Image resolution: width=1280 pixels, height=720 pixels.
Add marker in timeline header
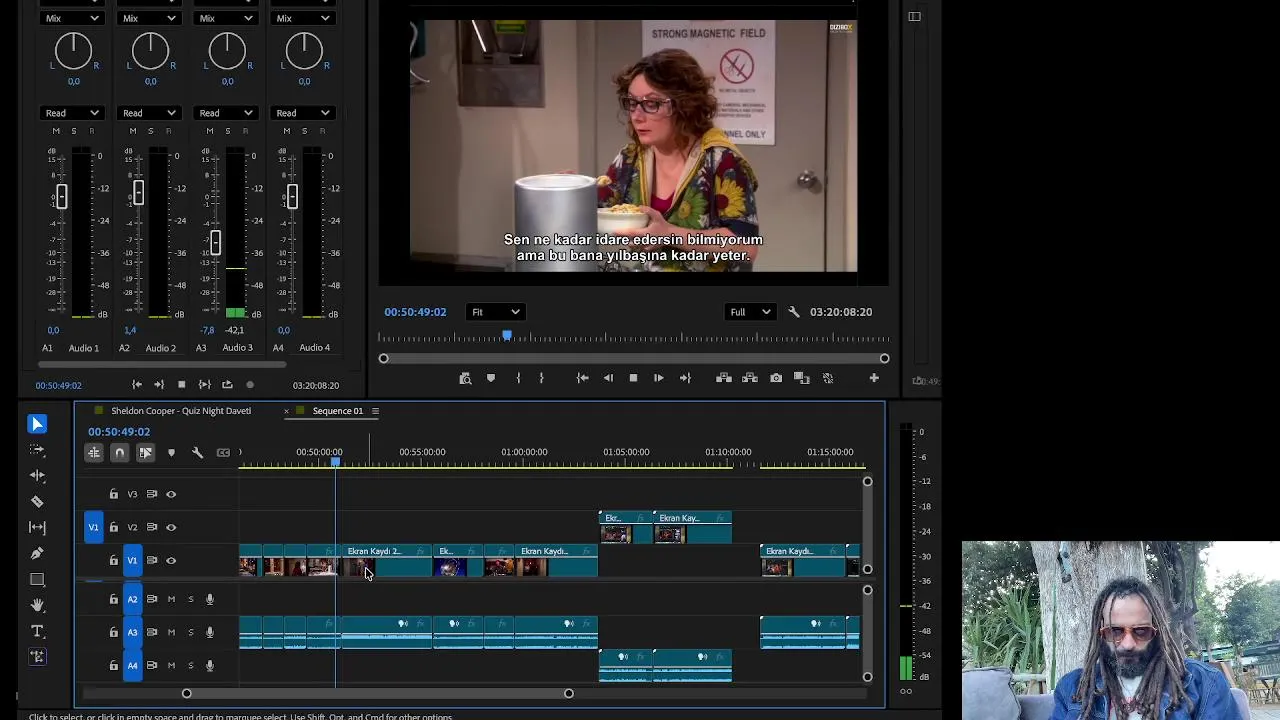tap(171, 453)
